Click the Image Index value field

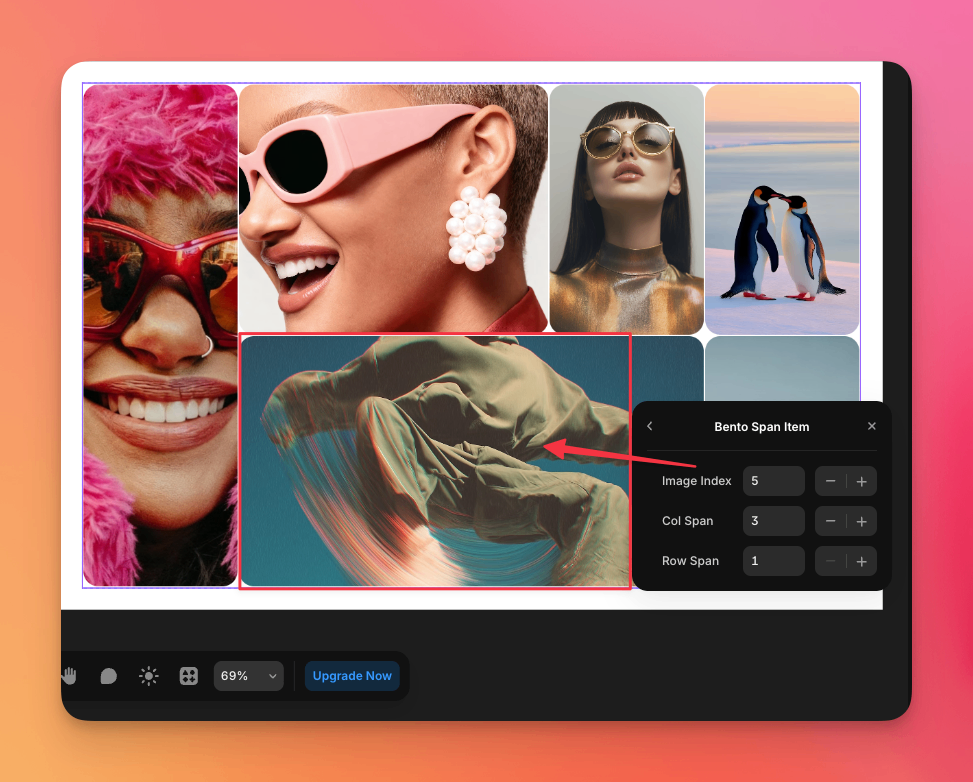(x=773, y=481)
